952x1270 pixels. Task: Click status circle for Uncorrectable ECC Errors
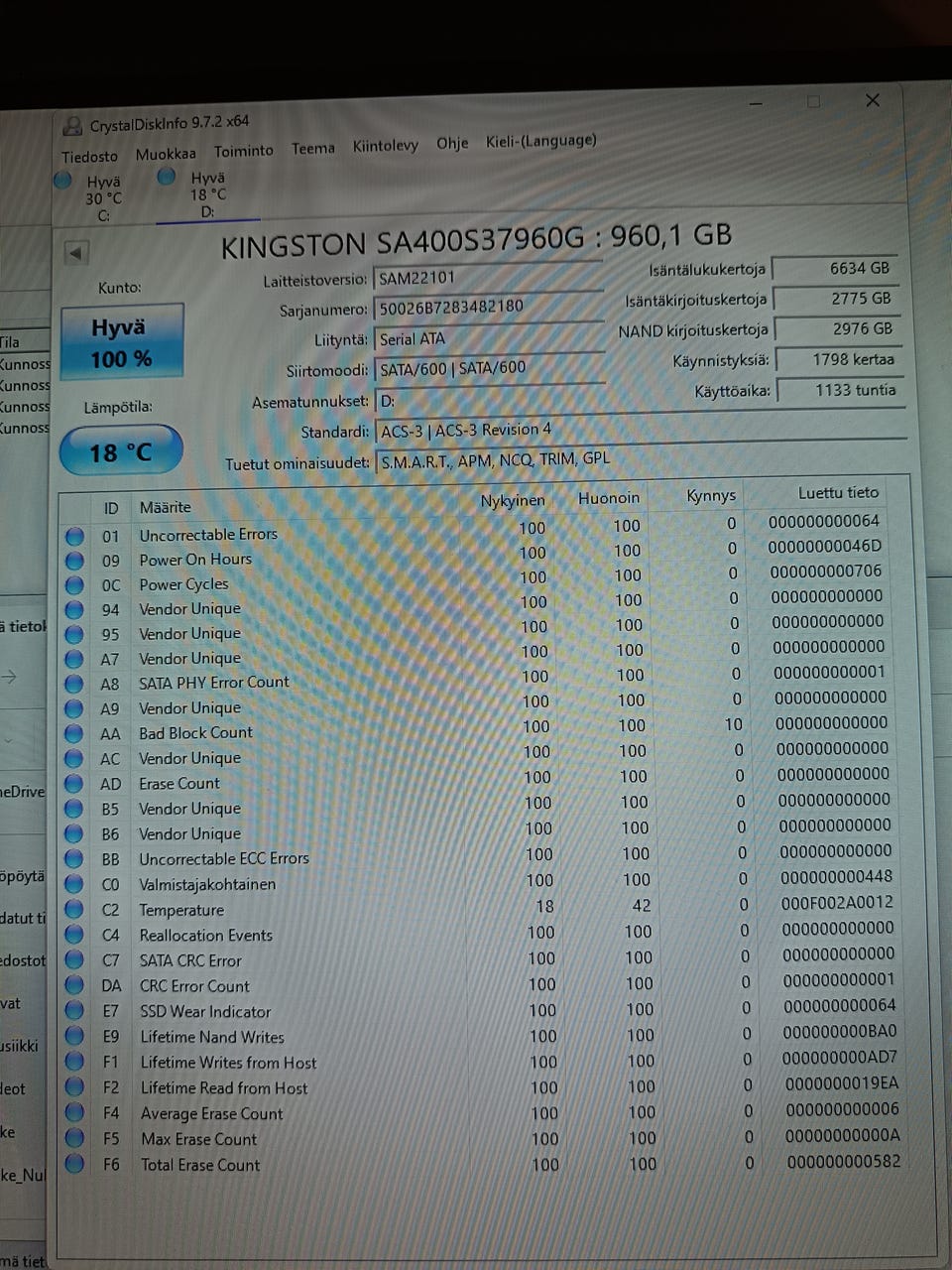74,859
